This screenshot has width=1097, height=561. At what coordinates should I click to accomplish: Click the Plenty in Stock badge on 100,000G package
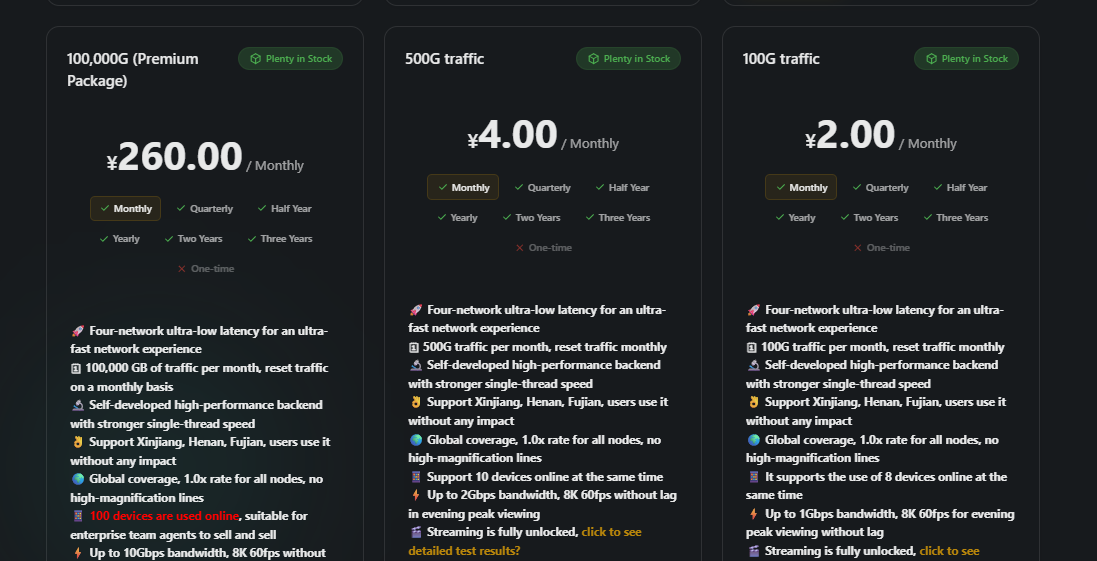[290, 59]
